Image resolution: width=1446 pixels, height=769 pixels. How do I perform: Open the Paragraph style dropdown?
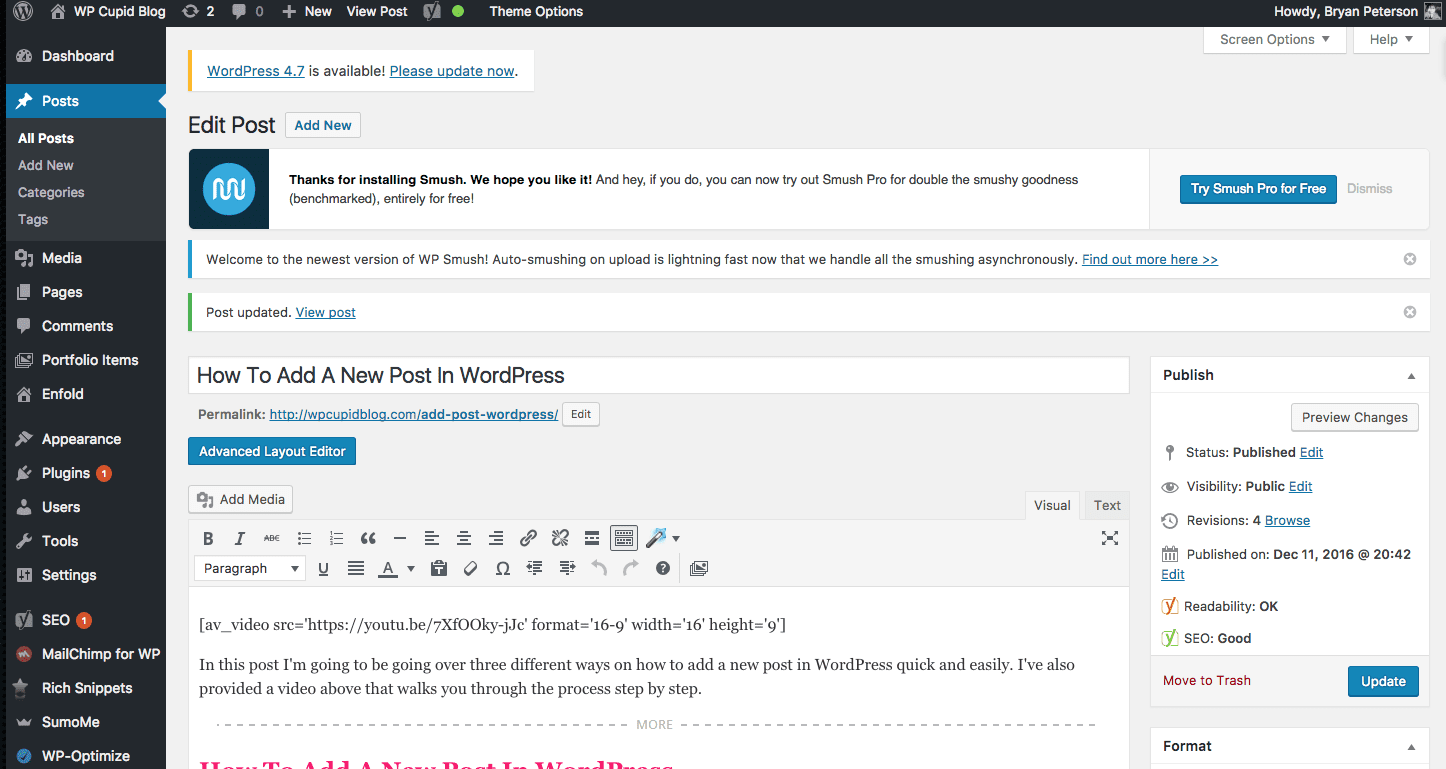point(249,568)
